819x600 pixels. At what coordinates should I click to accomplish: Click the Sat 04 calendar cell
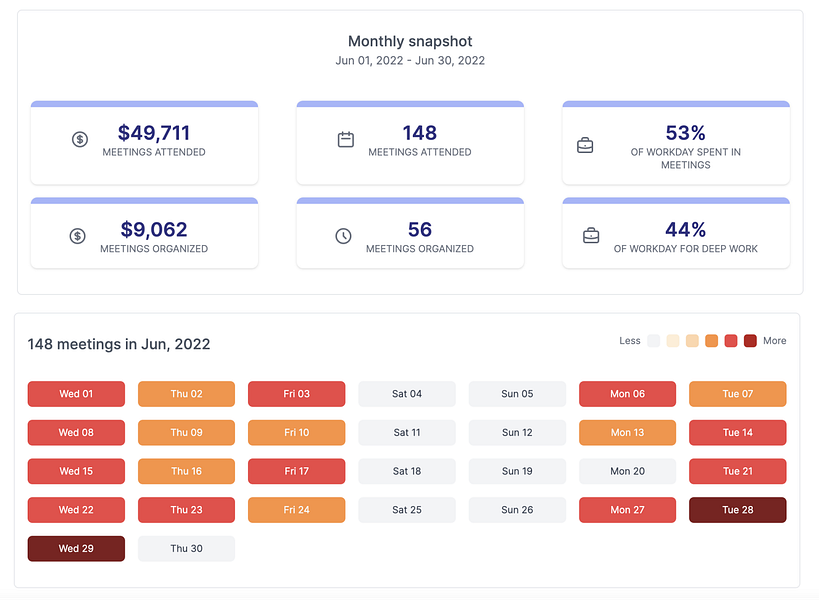406,394
